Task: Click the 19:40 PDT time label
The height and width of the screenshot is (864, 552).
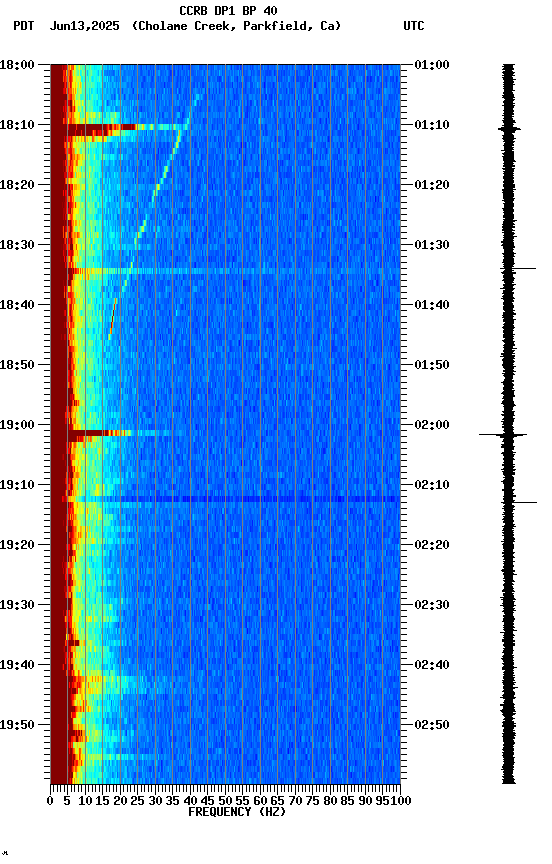Action: click(x=17, y=666)
